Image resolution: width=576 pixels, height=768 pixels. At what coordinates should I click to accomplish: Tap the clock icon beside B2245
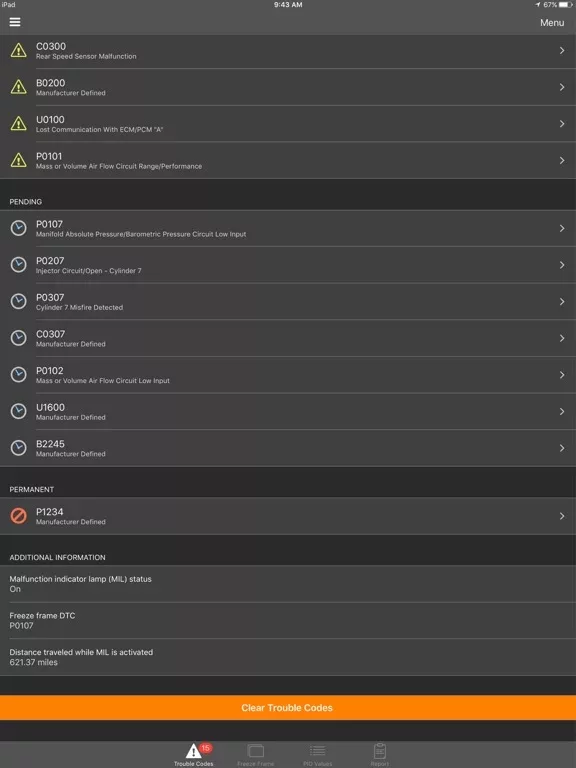coord(19,448)
